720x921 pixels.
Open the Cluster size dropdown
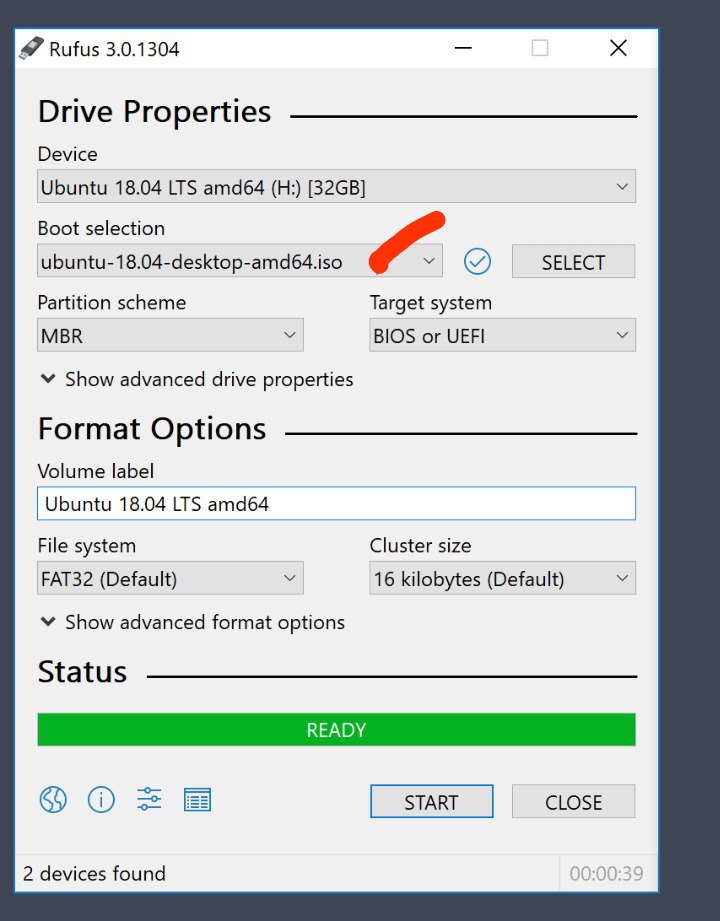(x=502, y=579)
